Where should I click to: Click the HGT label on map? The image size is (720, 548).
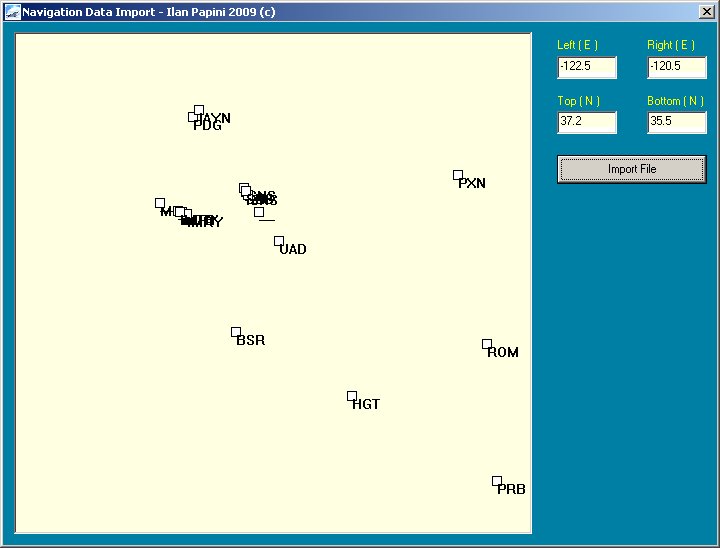pos(366,404)
